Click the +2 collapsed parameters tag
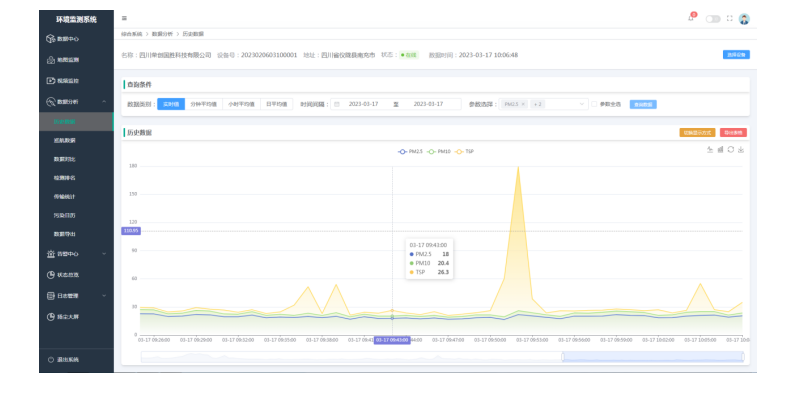 coord(538,104)
